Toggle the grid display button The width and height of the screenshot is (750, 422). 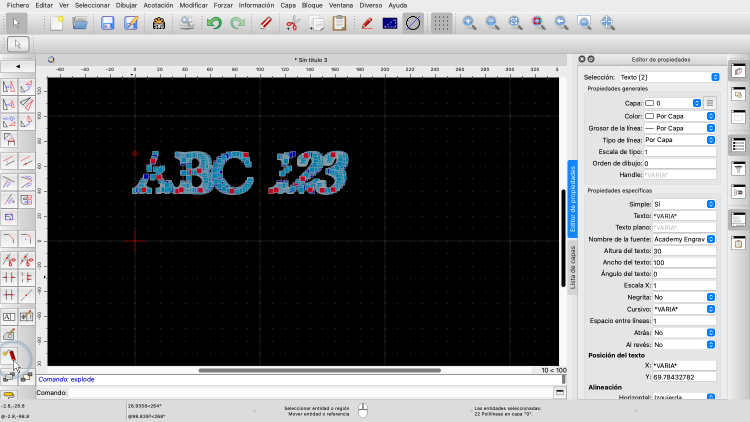(441, 23)
